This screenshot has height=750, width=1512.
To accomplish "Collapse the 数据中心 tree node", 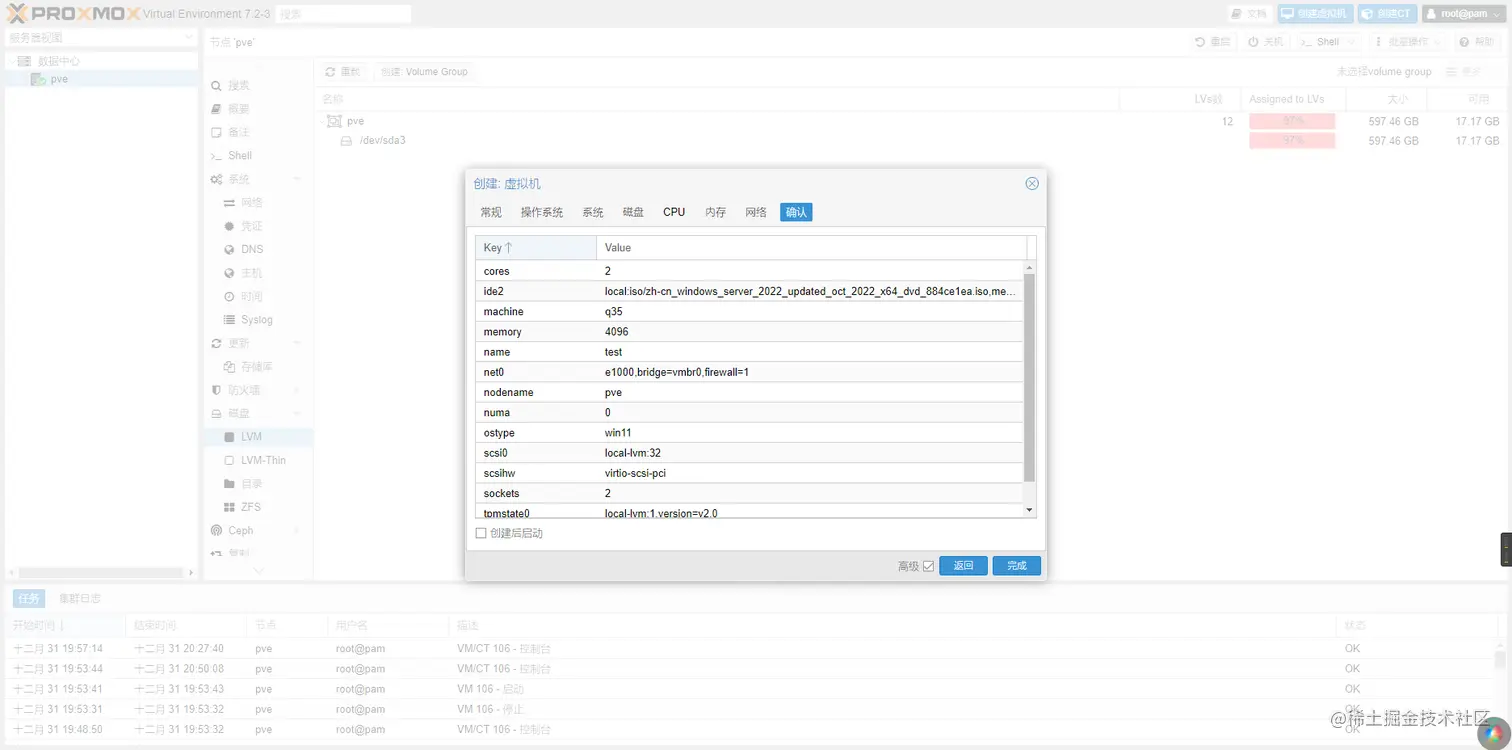I will (x=11, y=61).
